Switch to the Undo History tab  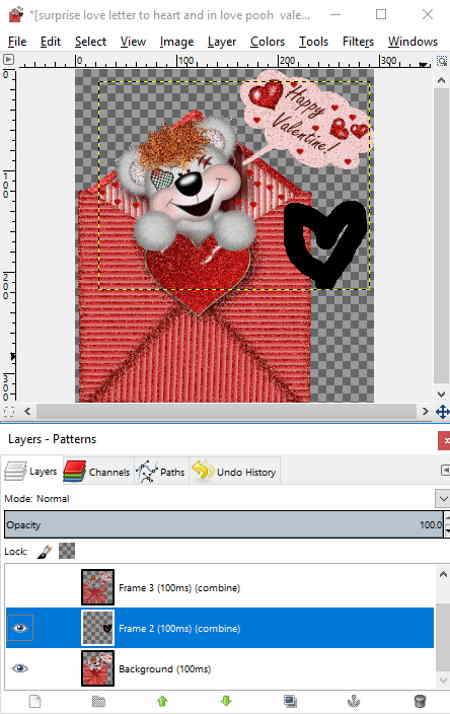pyautogui.click(x=234, y=471)
